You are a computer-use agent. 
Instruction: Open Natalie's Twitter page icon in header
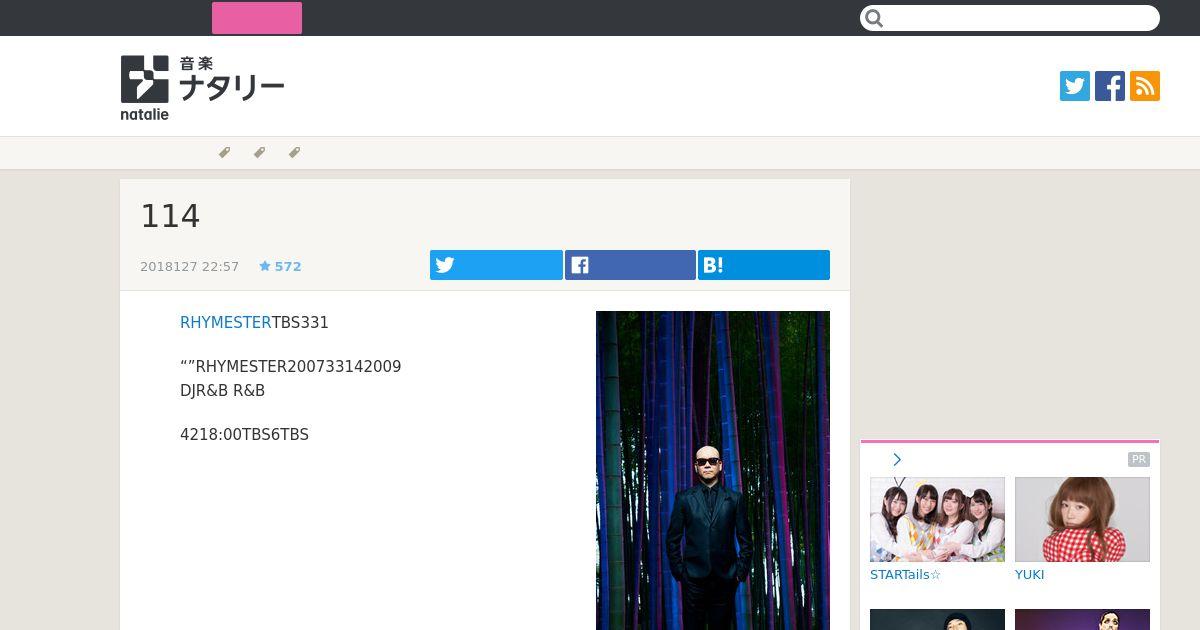[1075, 86]
